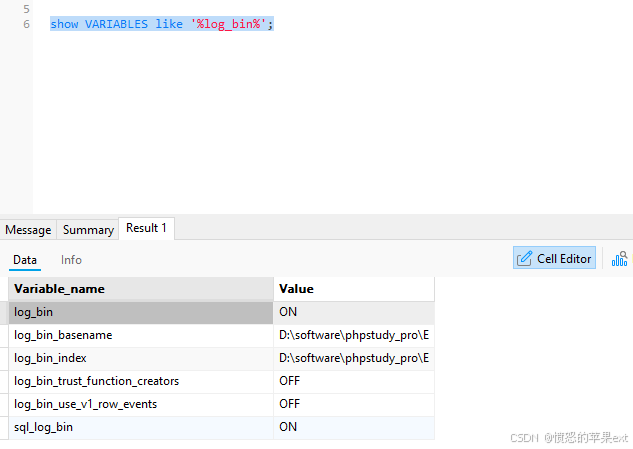Screen dimensions: 633x449
Task: Select the log_bin cell
Action: pos(141,313)
